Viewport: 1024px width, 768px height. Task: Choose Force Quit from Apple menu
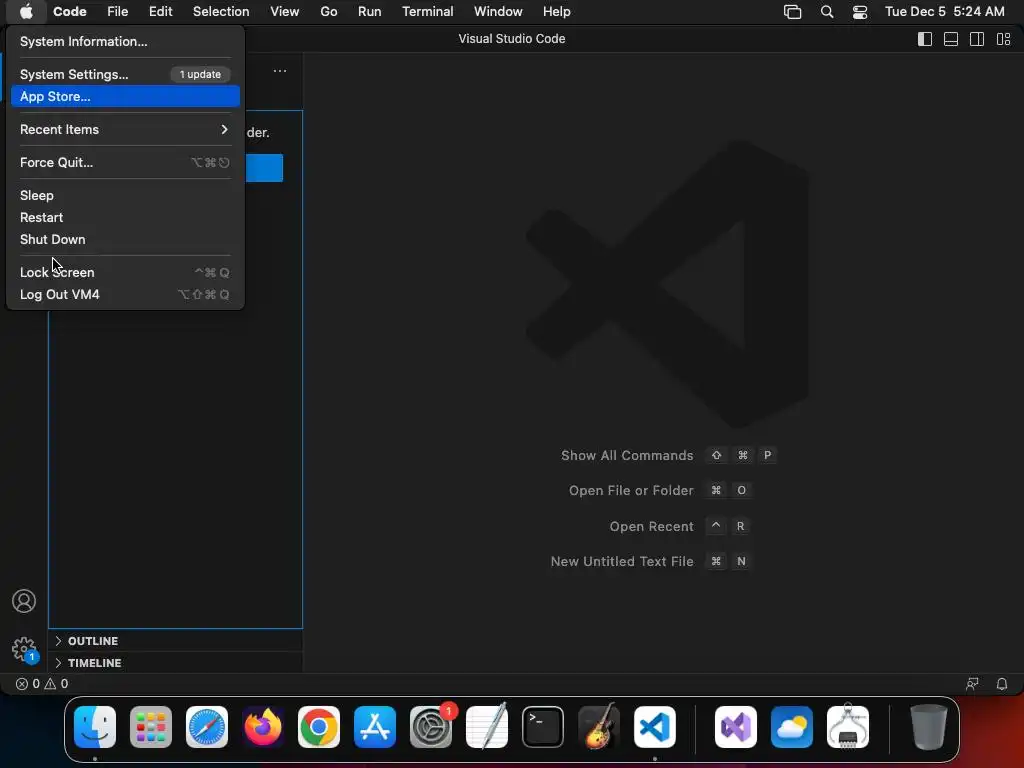click(x=125, y=163)
